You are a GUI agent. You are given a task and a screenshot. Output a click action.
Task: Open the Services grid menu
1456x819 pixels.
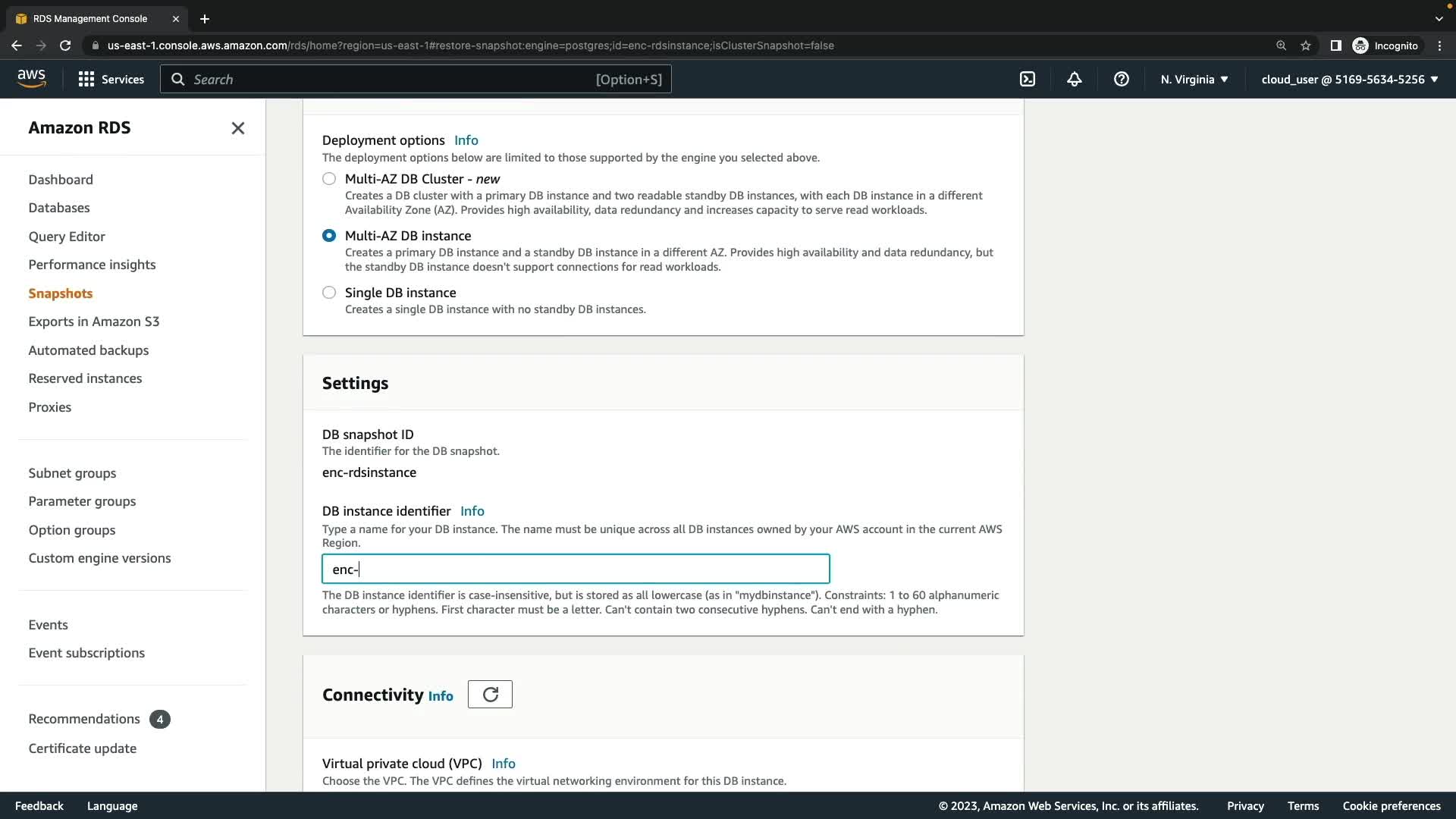coord(111,79)
